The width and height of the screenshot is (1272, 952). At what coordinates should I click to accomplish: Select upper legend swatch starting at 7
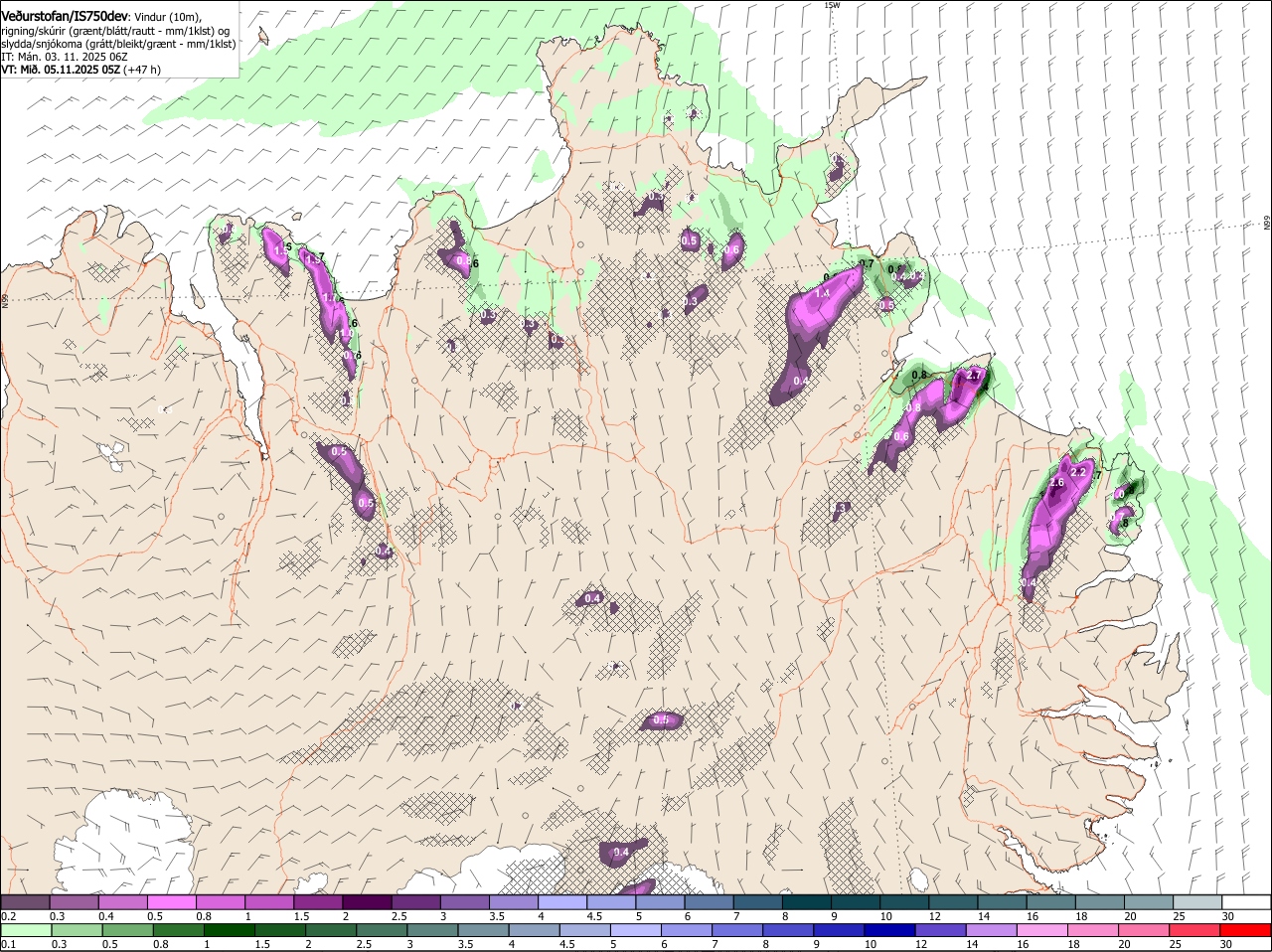coord(757,901)
